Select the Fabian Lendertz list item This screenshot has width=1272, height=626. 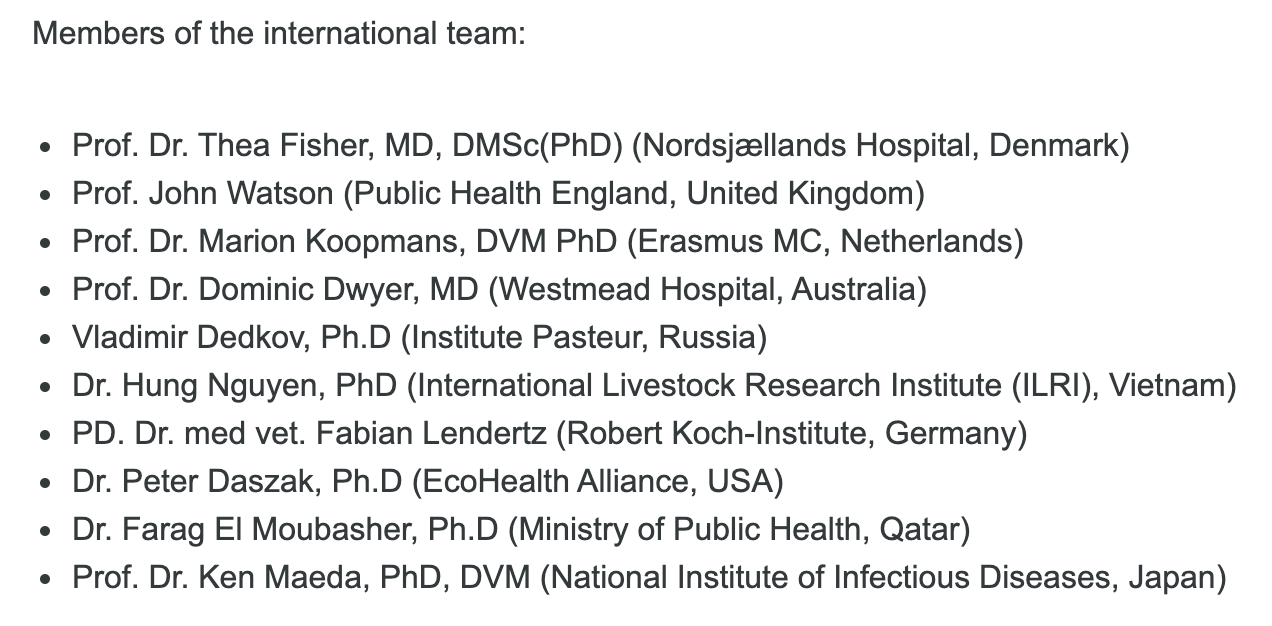549,434
